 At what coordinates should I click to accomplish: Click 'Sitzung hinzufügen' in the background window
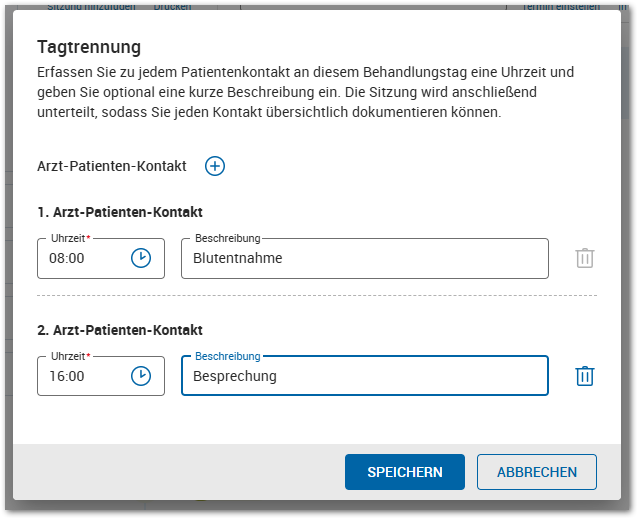[x=91, y=6]
